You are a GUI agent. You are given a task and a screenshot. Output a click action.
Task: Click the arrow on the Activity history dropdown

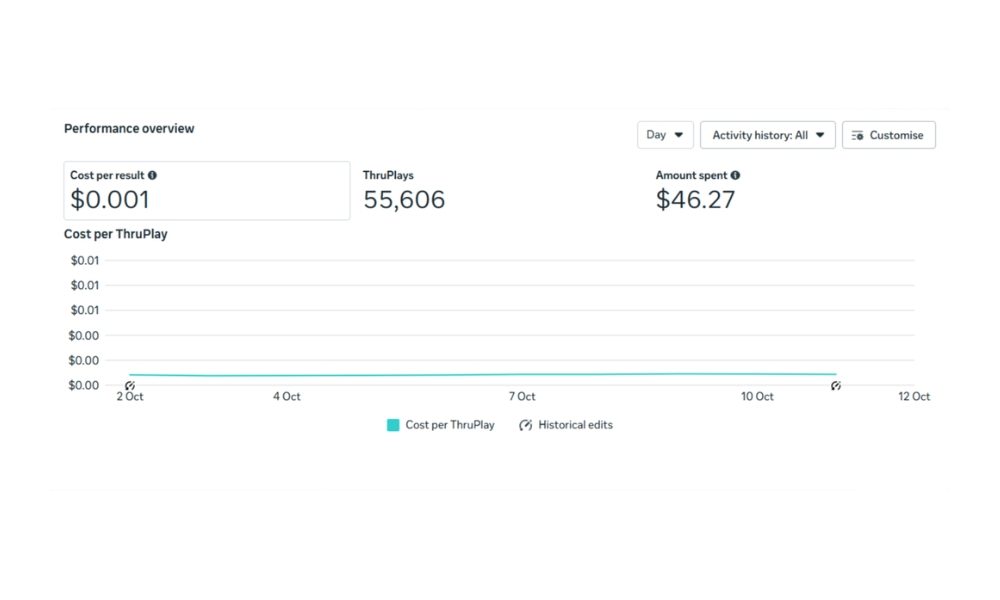820,135
